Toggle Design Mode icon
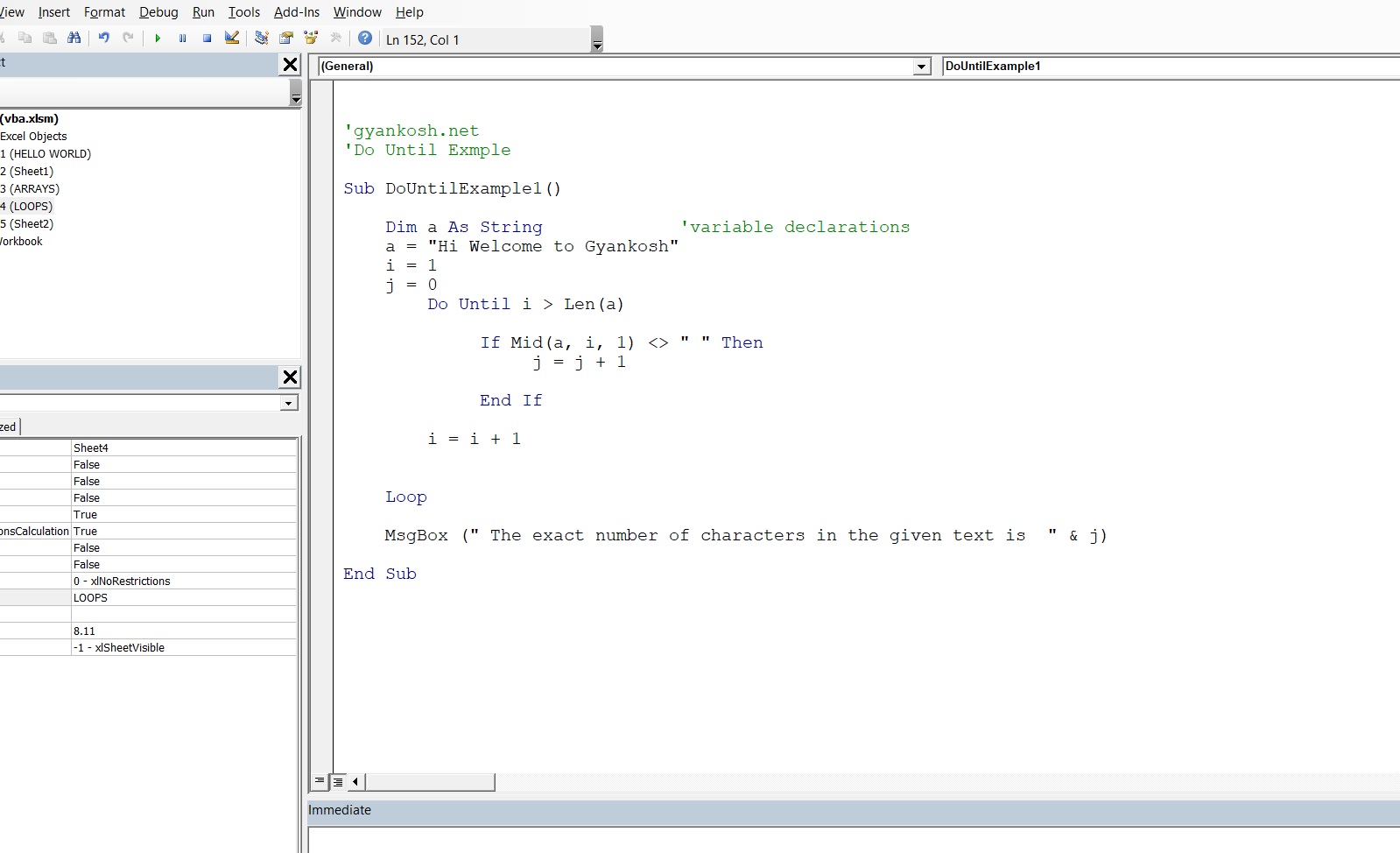1400x853 pixels. (232, 39)
